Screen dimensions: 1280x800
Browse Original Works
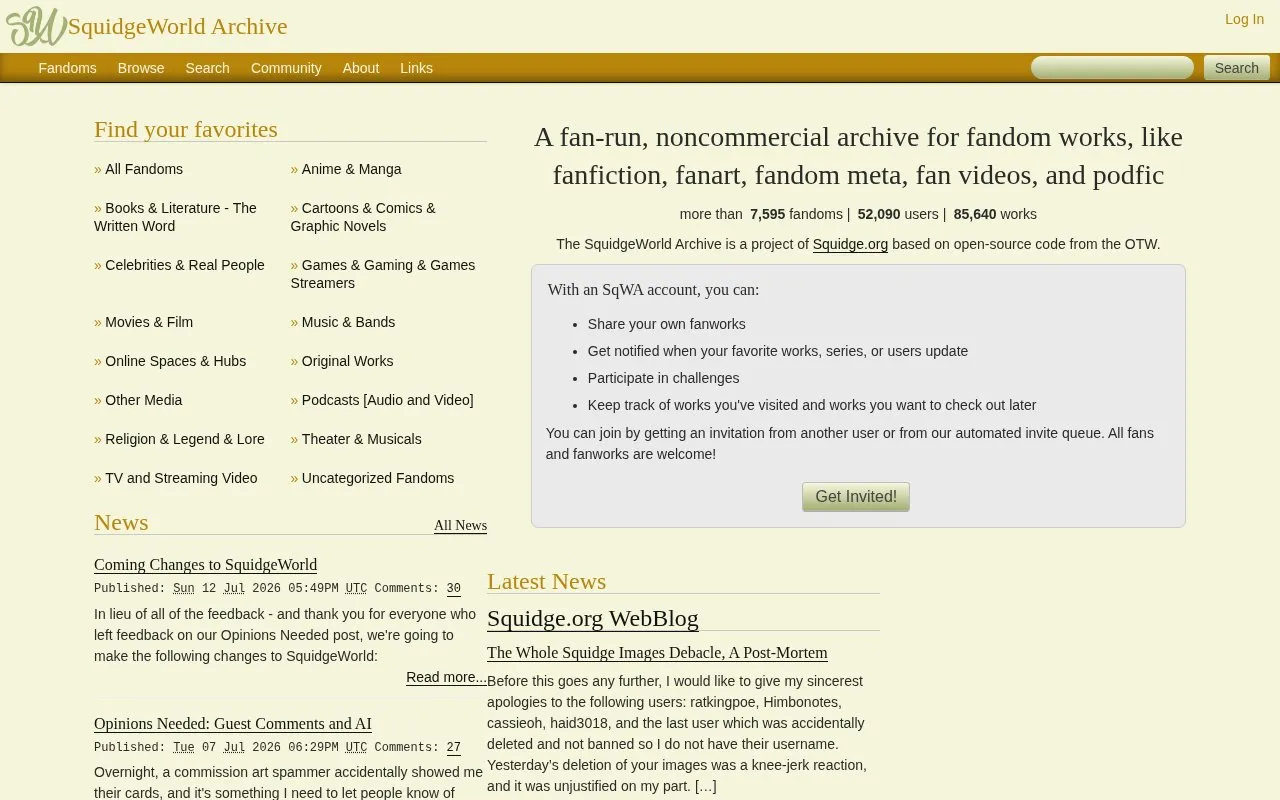347,361
